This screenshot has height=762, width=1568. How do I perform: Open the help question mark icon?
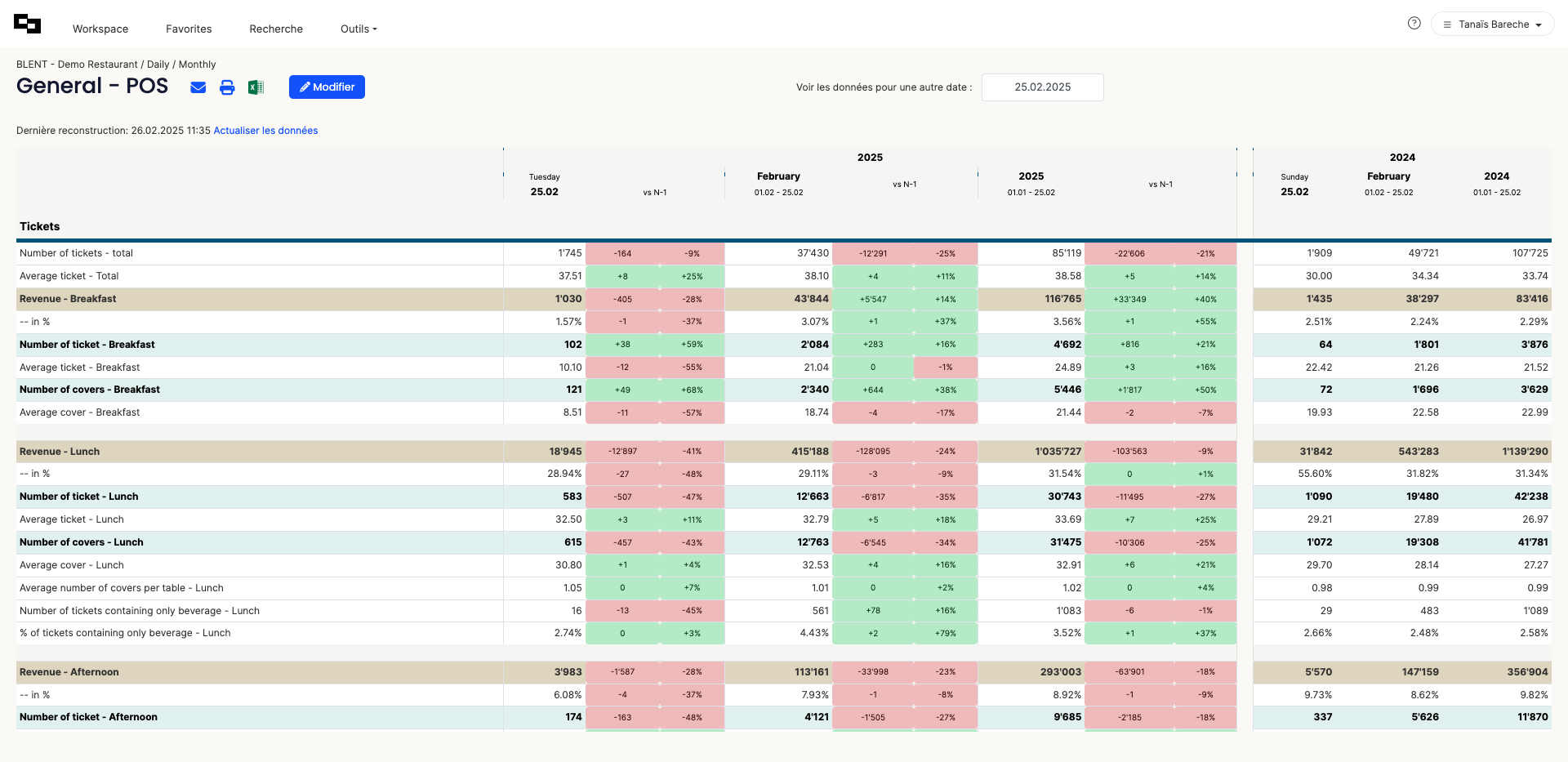1414,24
